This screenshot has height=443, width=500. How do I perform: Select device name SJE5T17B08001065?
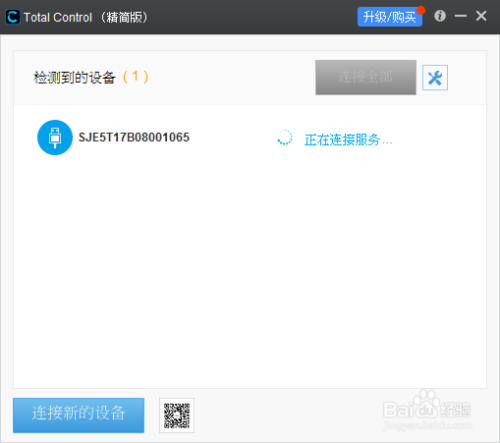tap(134, 137)
